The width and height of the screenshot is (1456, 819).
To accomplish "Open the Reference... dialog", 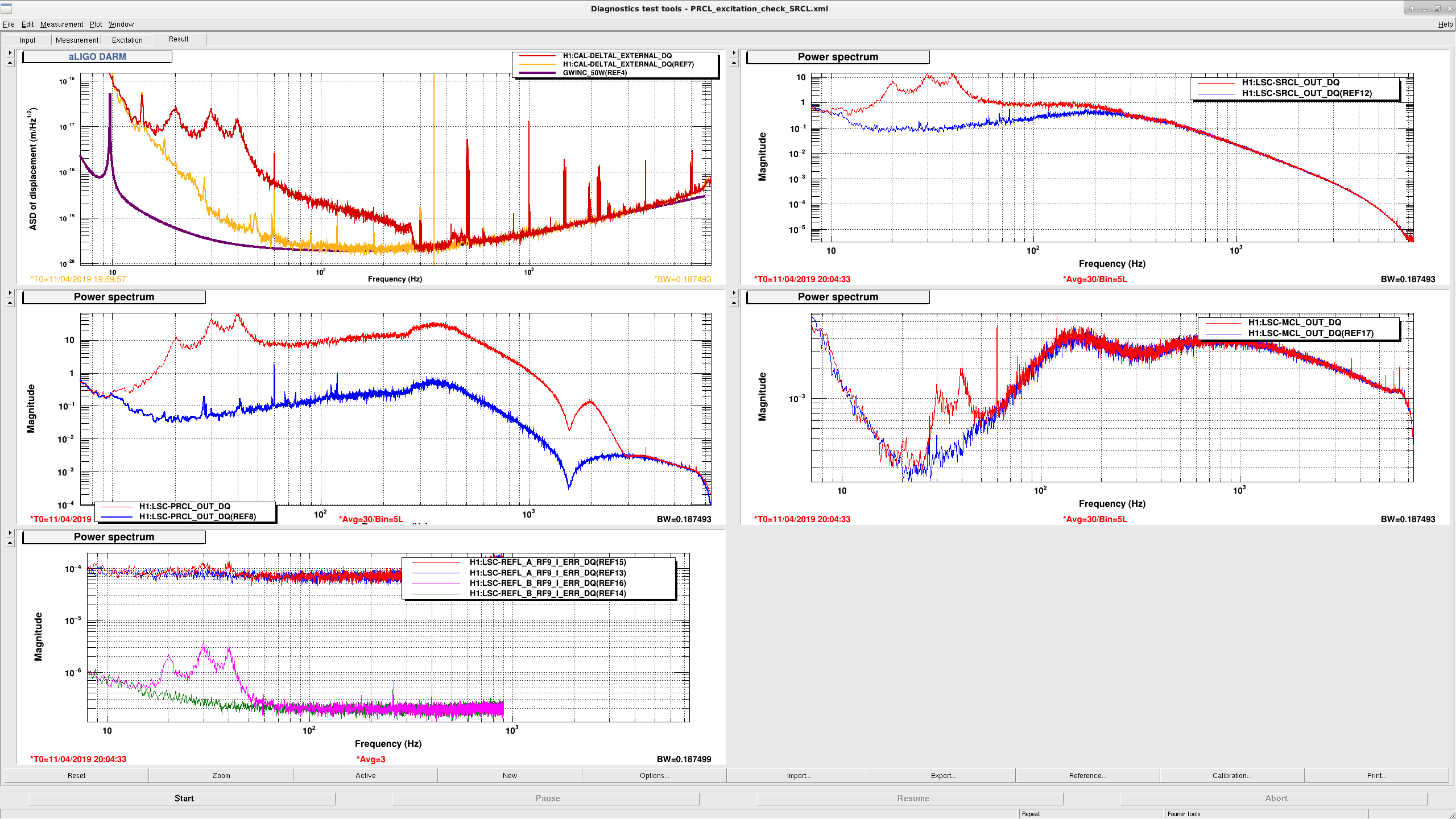I will point(1087,775).
